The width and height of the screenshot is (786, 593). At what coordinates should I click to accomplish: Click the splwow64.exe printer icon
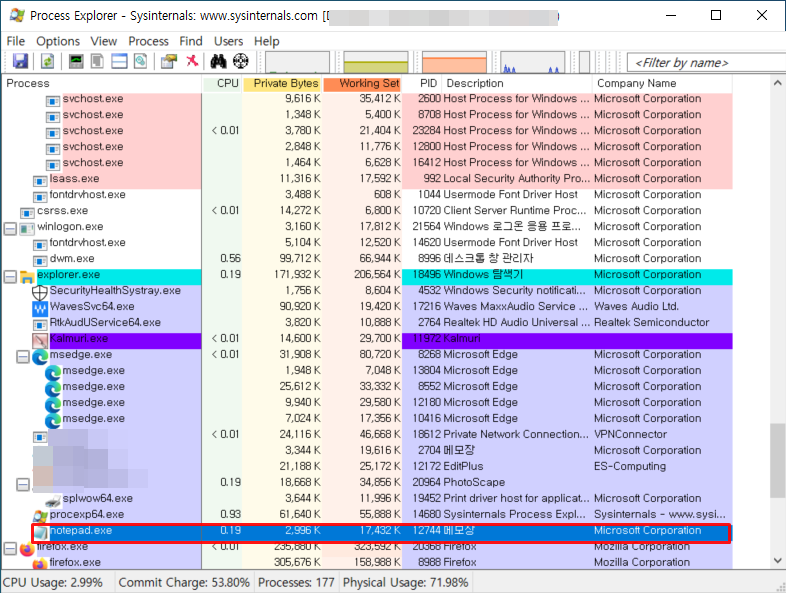53,501
